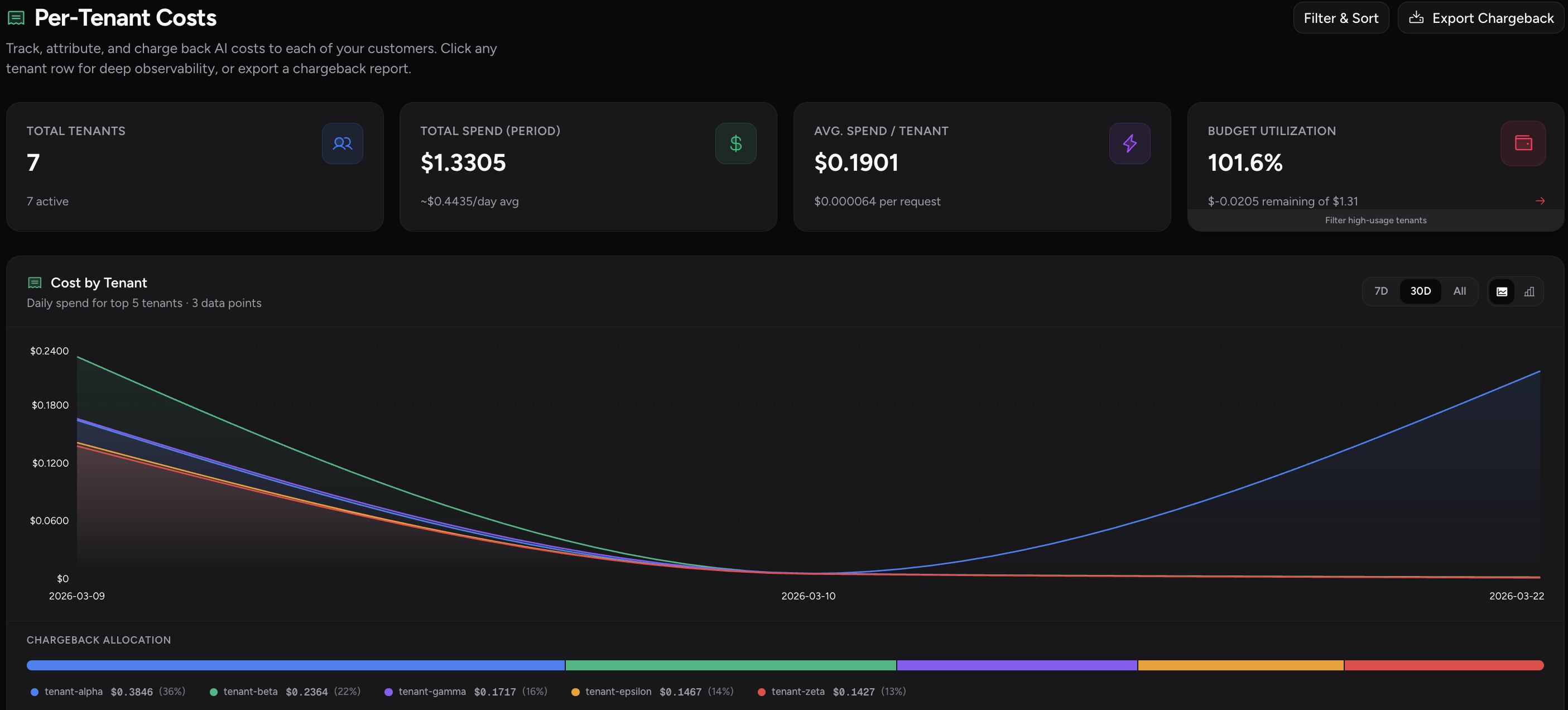
Task: Select the 30D time range
Action: tap(1420, 291)
